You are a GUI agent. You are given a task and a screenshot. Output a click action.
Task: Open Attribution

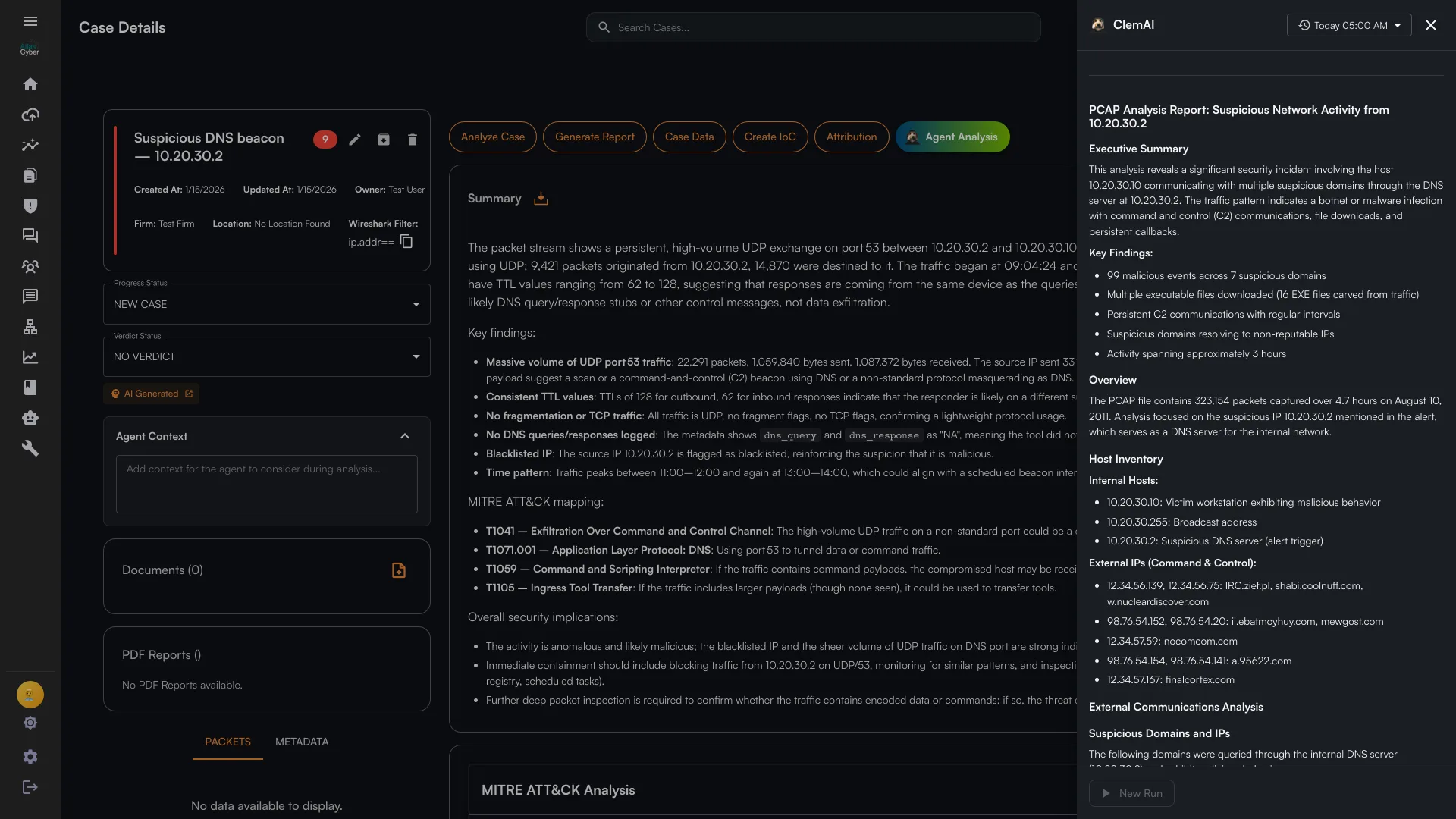pos(852,137)
